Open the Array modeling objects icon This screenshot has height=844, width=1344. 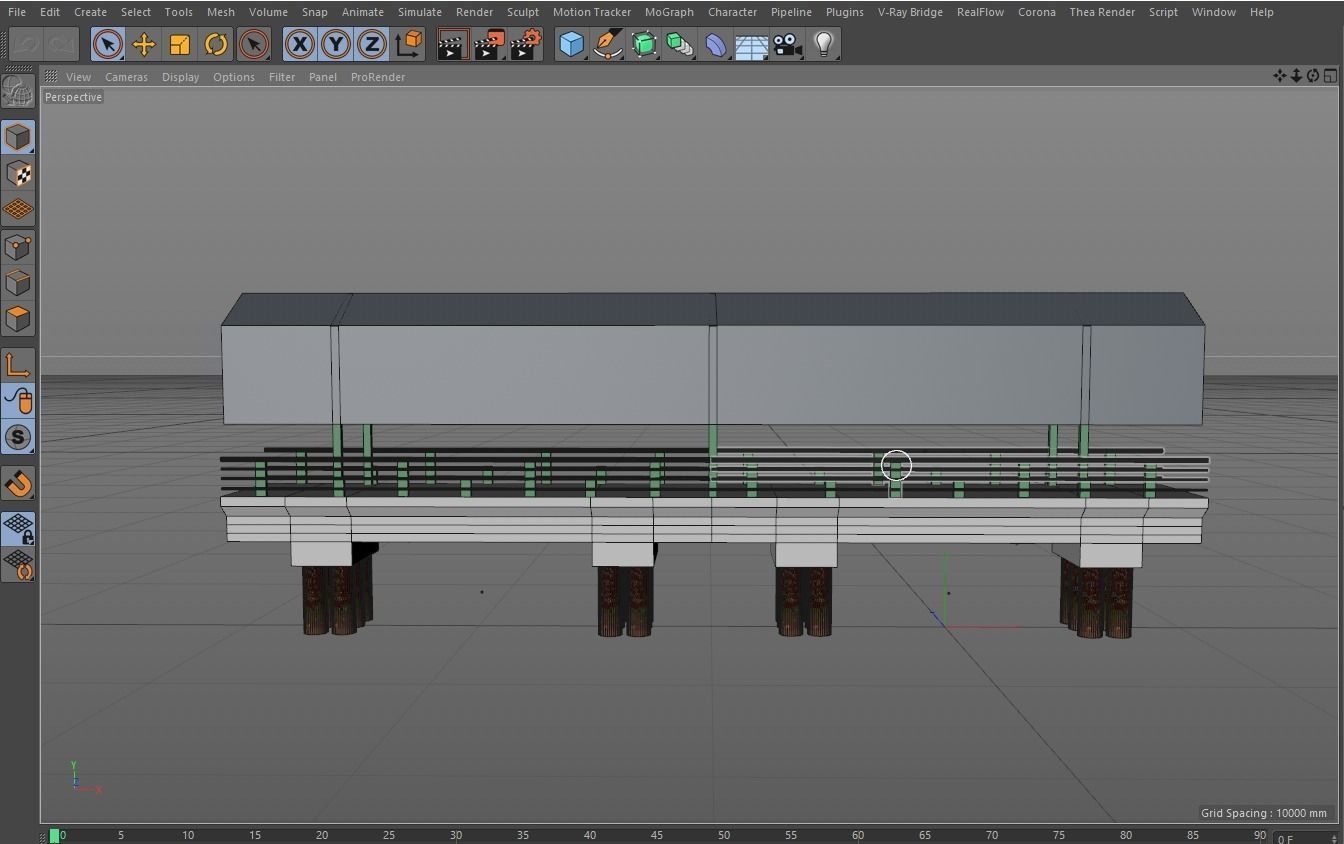[x=680, y=44]
